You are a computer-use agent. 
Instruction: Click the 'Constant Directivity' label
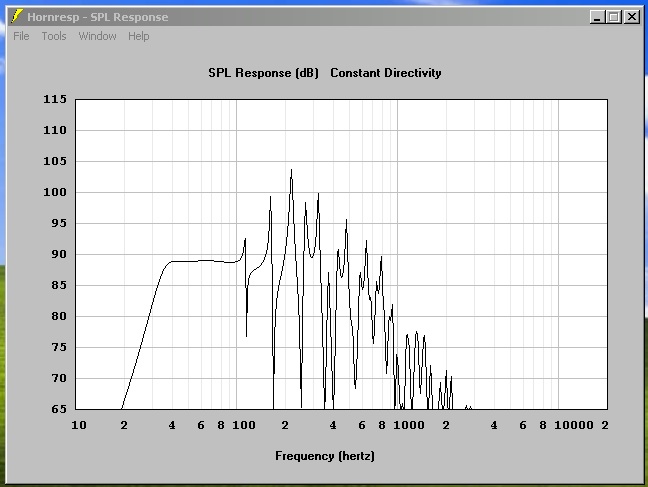pyautogui.click(x=386, y=73)
